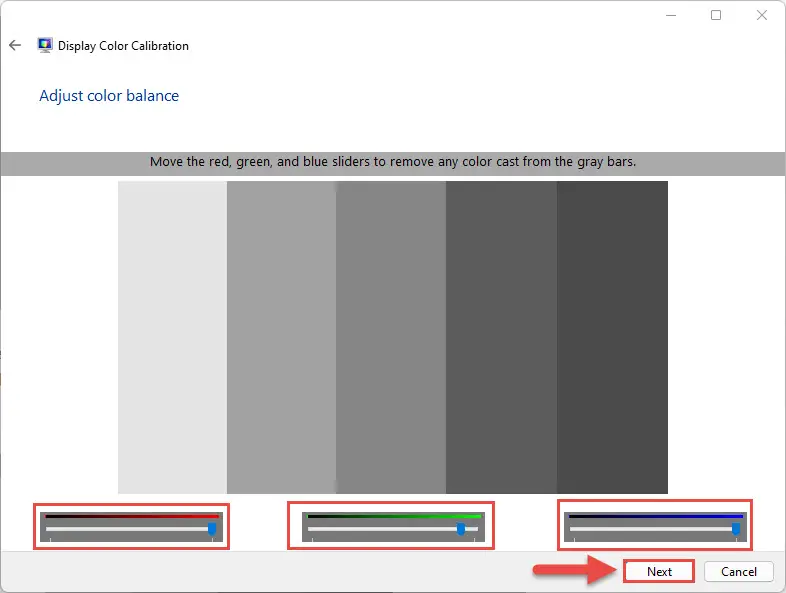Screen dimensions: 786x593
Task: Minimize the calibration window
Action: click(x=671, y=16)
